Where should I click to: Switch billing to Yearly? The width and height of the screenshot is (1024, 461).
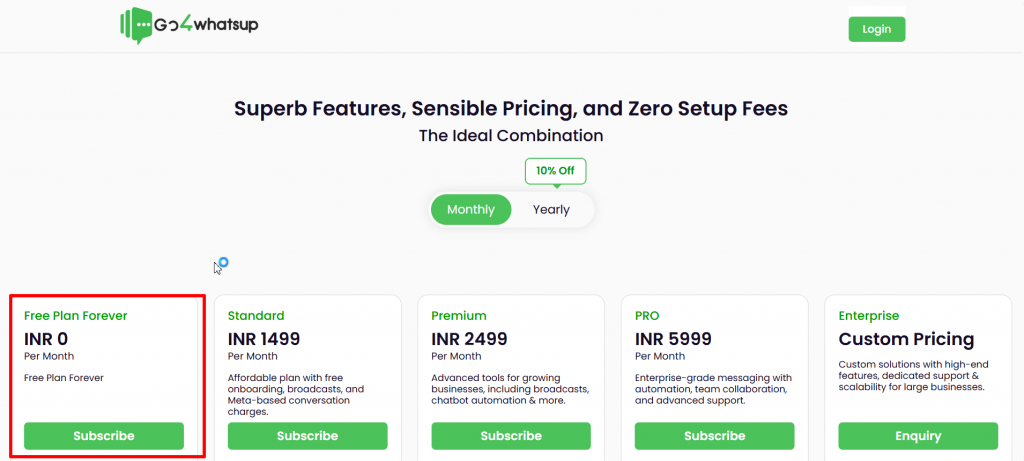coord(551,210)
